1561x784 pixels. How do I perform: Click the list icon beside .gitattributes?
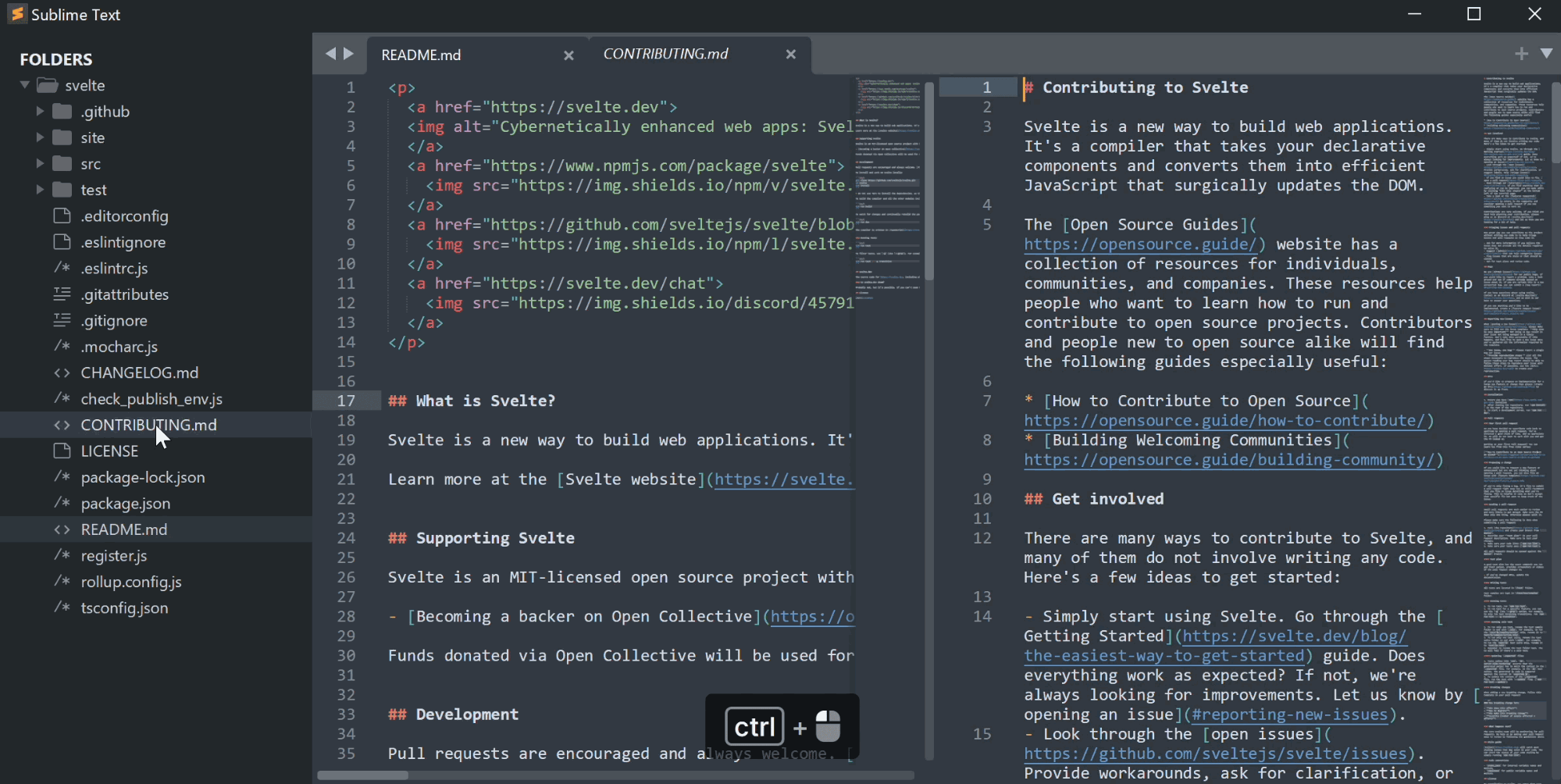pyautogui.click(x=63, y=294)
